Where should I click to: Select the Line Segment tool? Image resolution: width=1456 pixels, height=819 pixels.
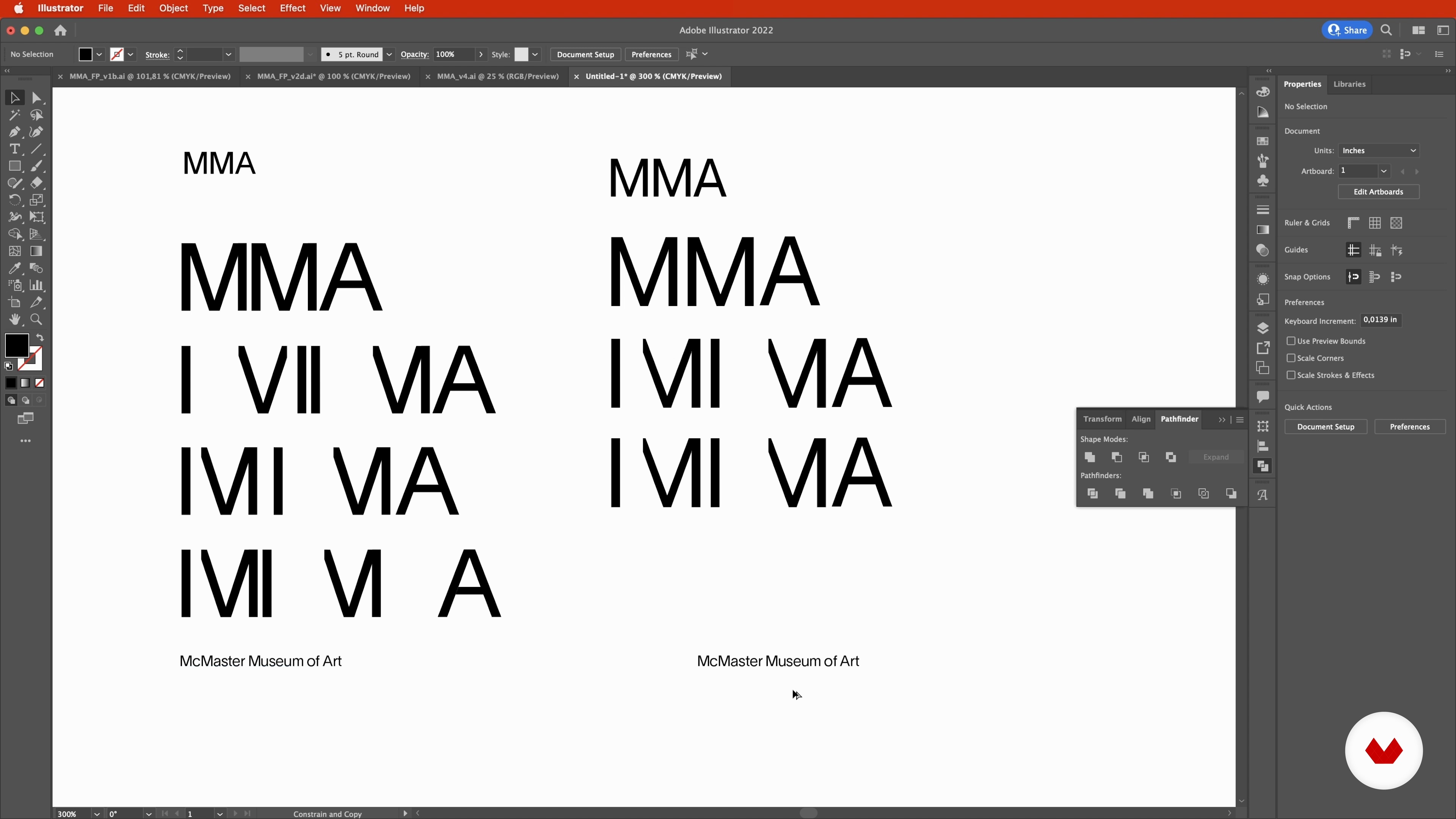pyautogui.click(x=37, y=149)
